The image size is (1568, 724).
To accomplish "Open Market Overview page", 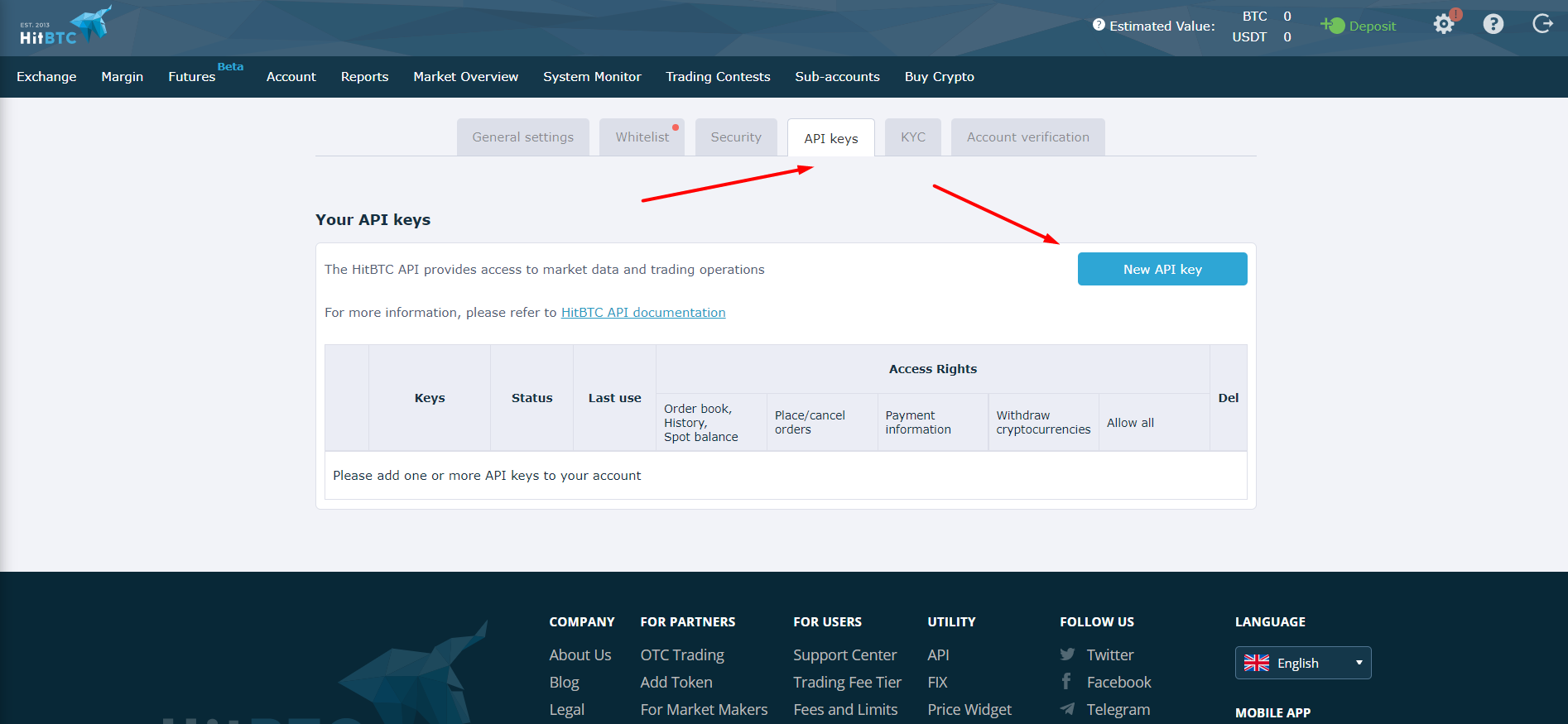I will [466, 76].
